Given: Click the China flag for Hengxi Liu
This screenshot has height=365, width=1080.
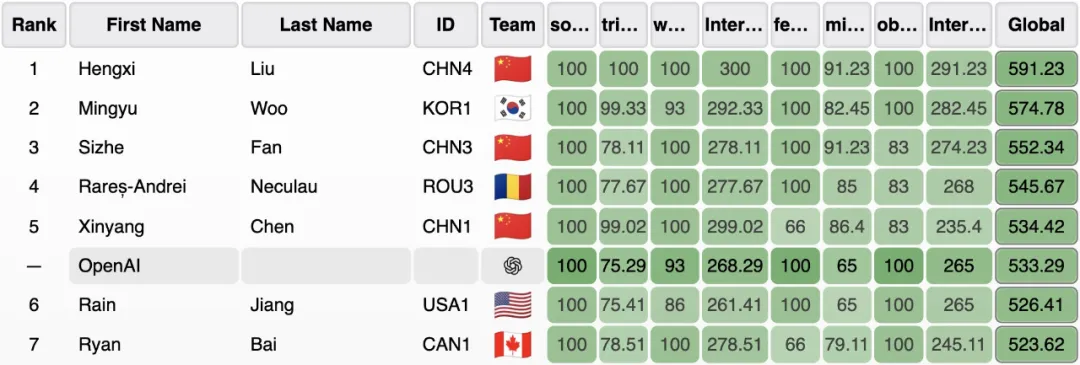Looking at the screenshot, I should 513,69.
